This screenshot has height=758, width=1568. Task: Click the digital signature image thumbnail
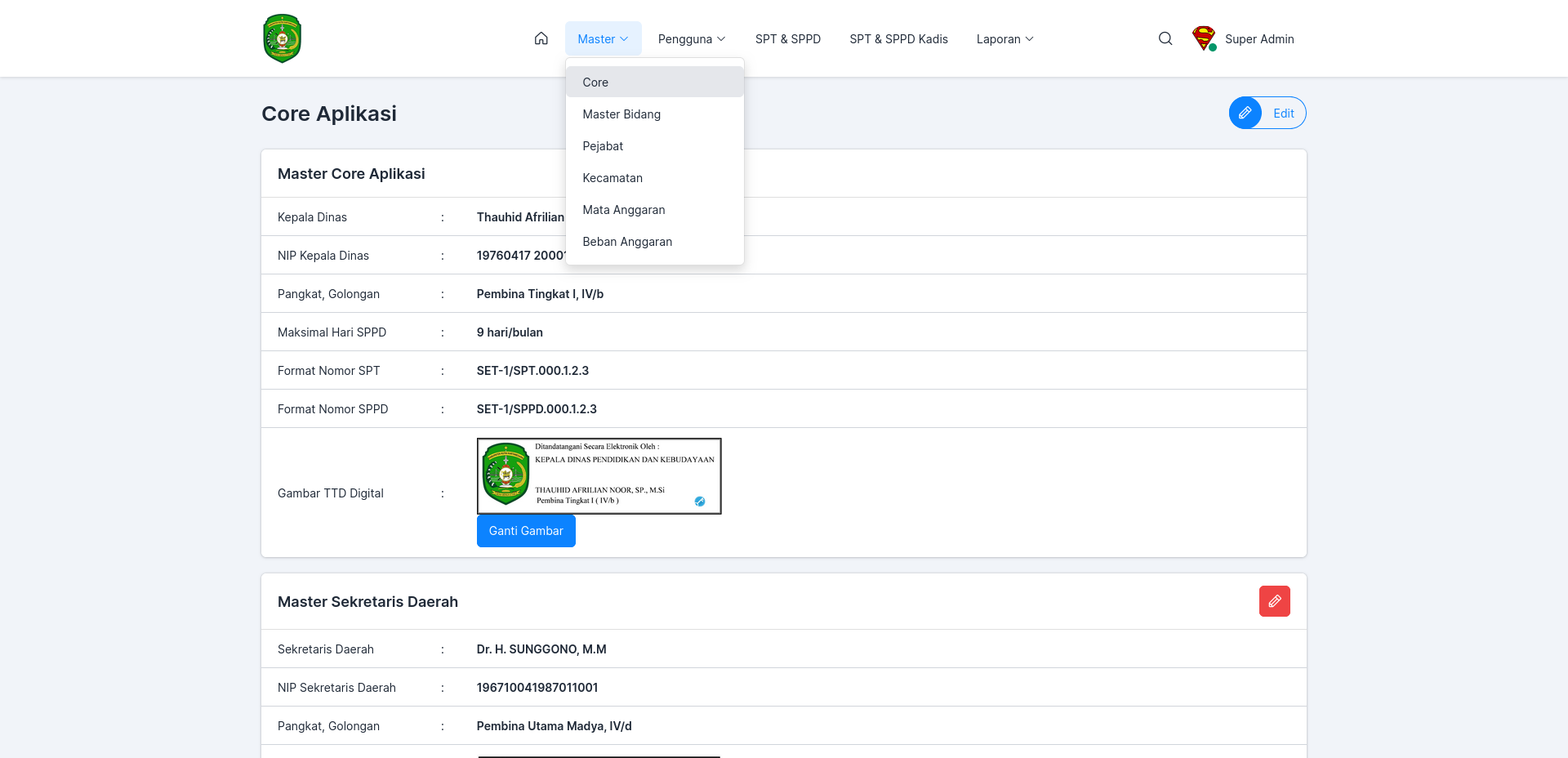point(599,476)
